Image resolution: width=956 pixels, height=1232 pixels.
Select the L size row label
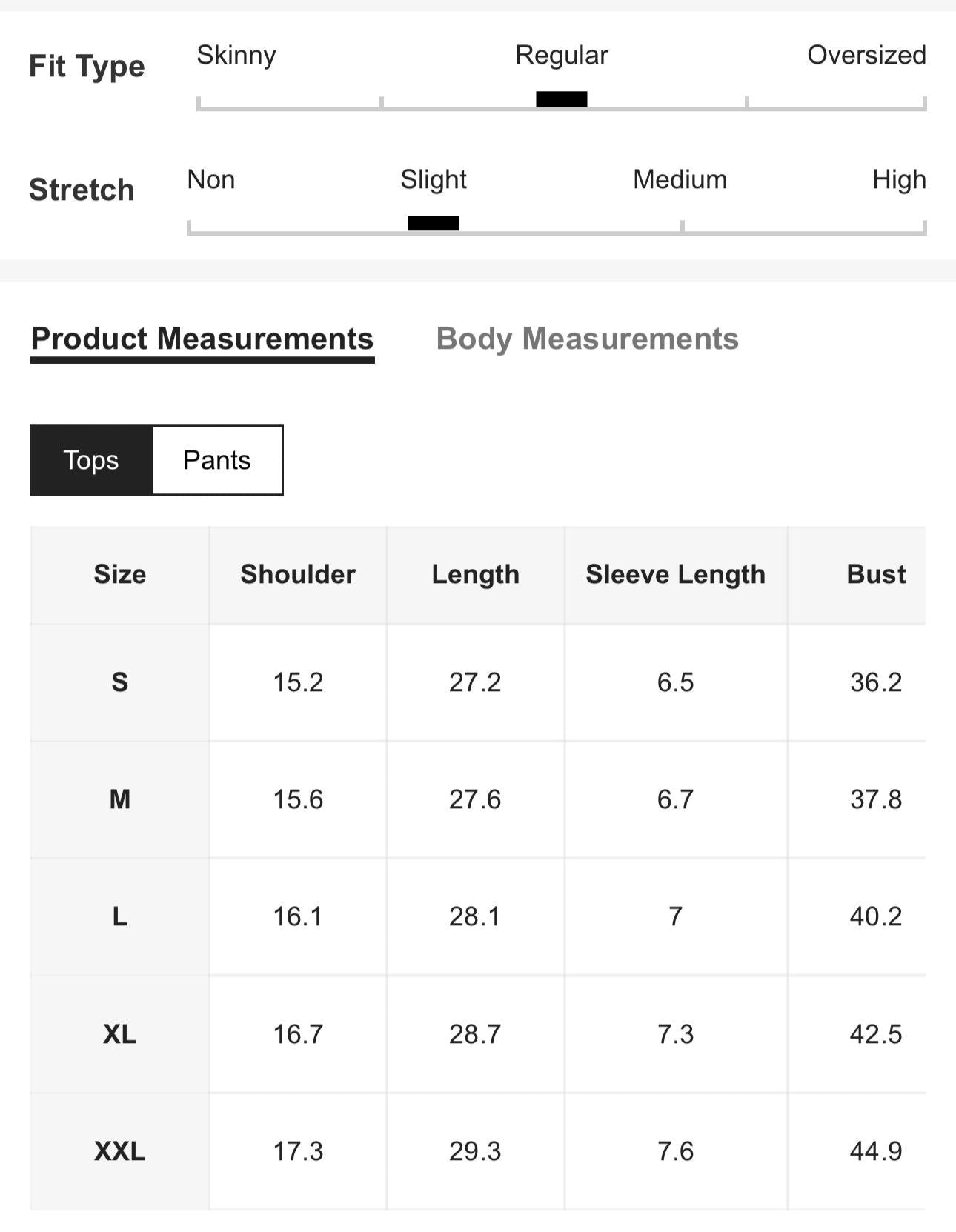tap(120, 916)
